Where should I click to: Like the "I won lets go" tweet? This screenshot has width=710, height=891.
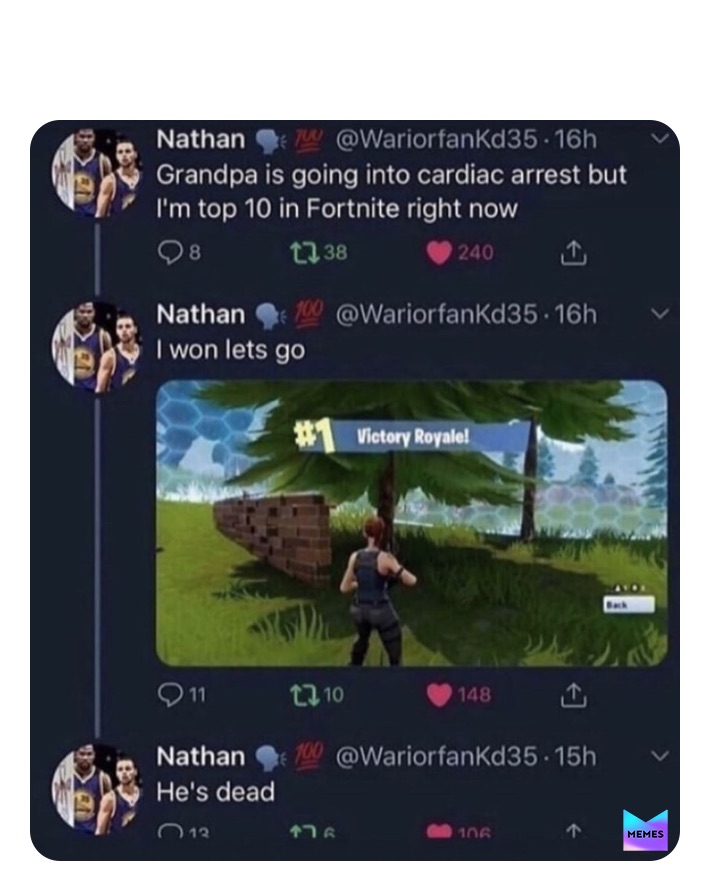coord(439,694)
